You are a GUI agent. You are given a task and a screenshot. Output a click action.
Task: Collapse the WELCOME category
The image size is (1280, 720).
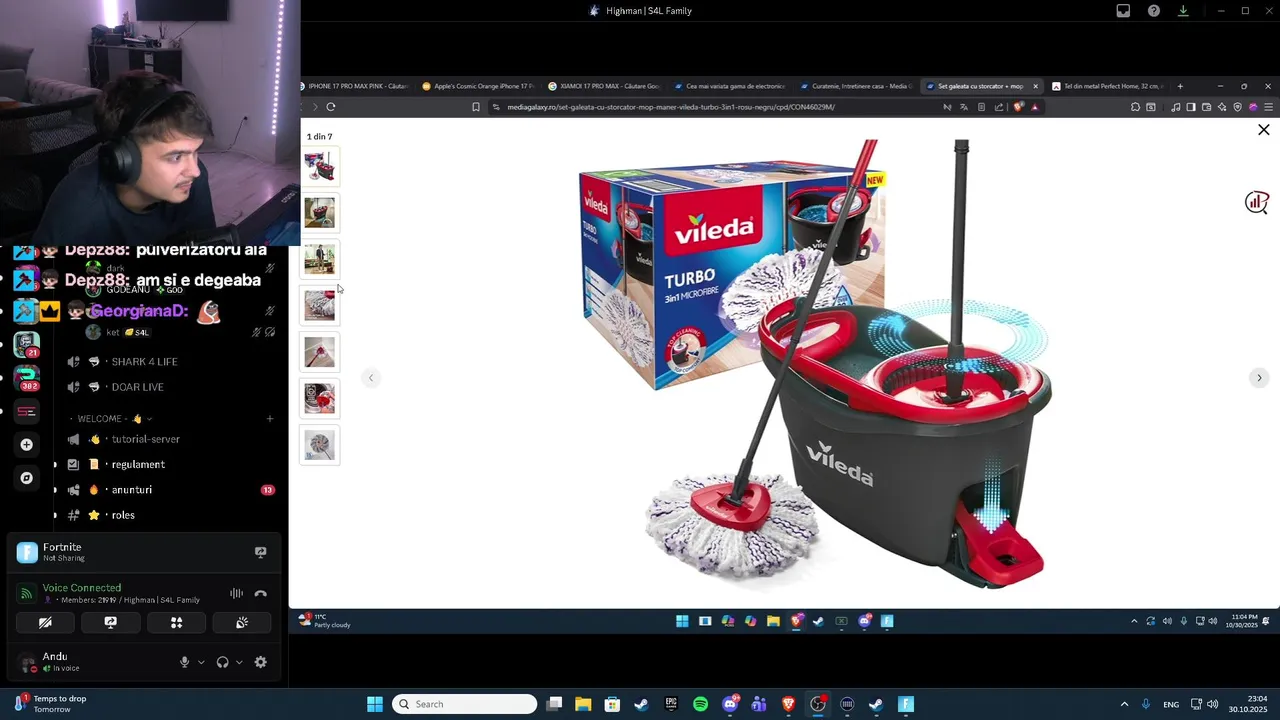[112, 419]
